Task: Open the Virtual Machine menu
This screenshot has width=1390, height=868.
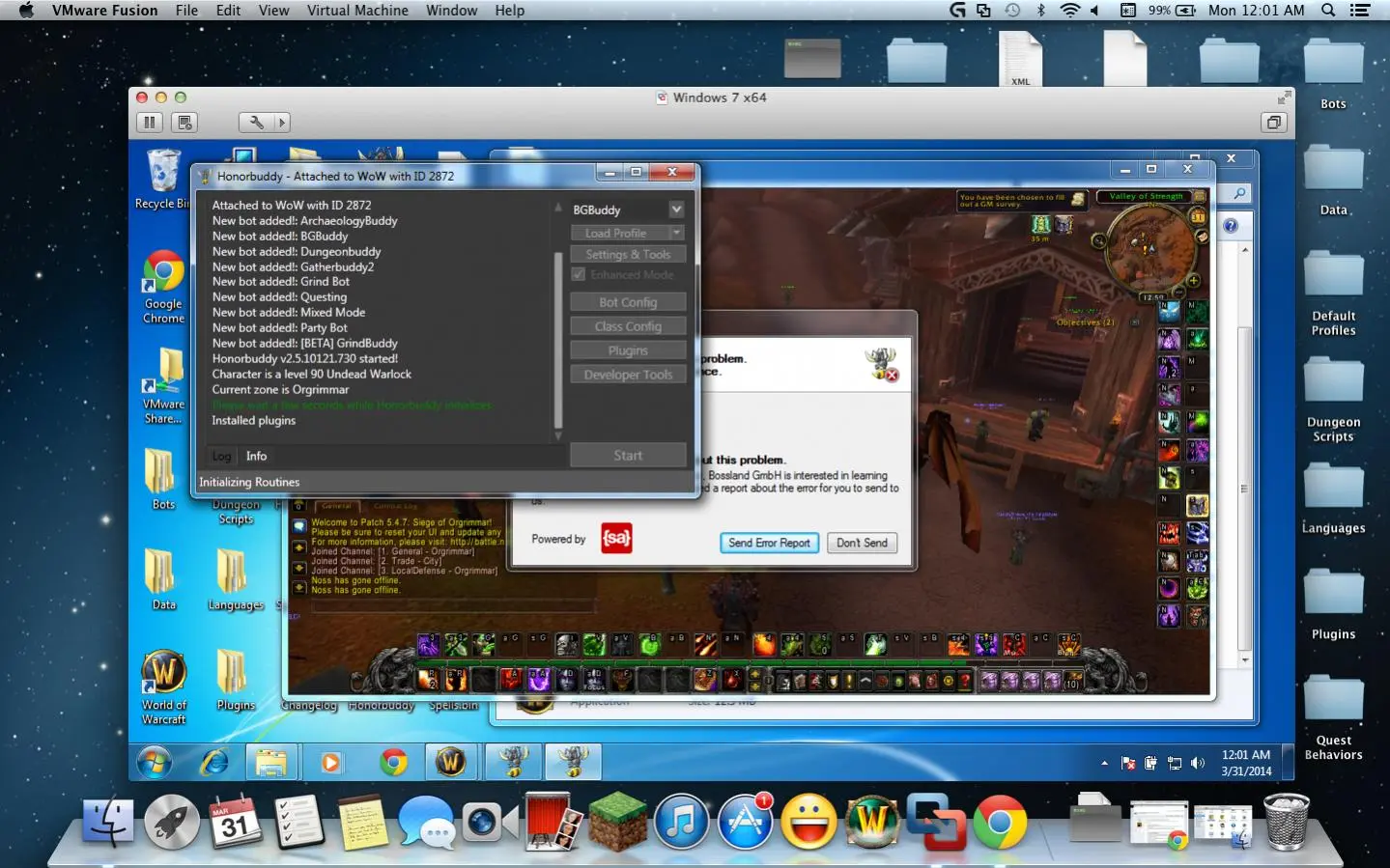Action: click(357, 10)
